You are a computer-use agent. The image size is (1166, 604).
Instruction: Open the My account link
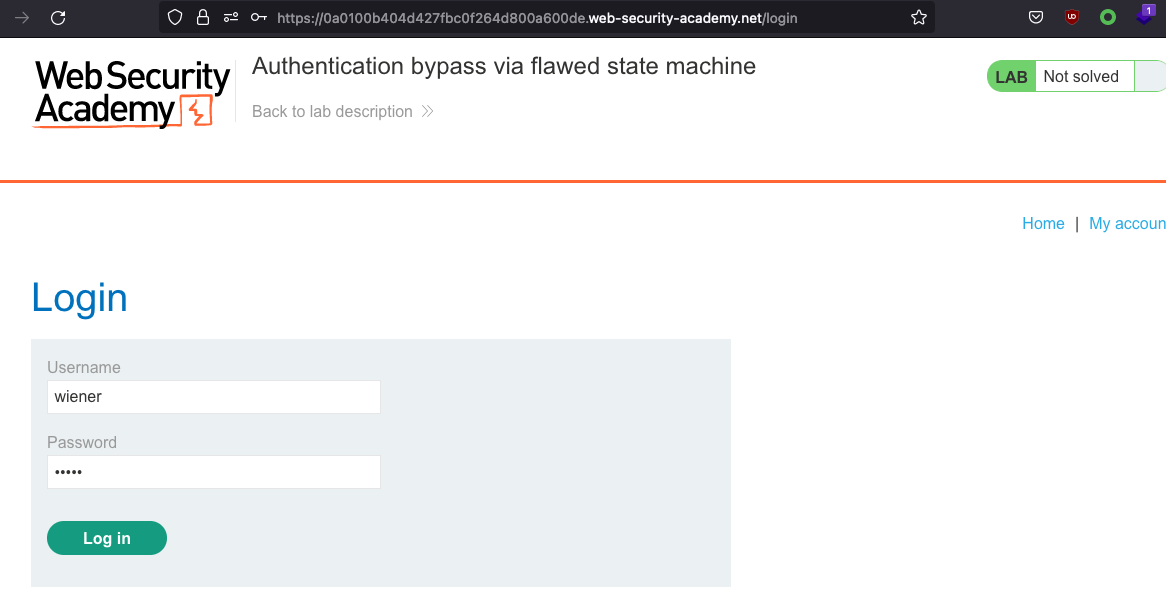coord(1127,223)
